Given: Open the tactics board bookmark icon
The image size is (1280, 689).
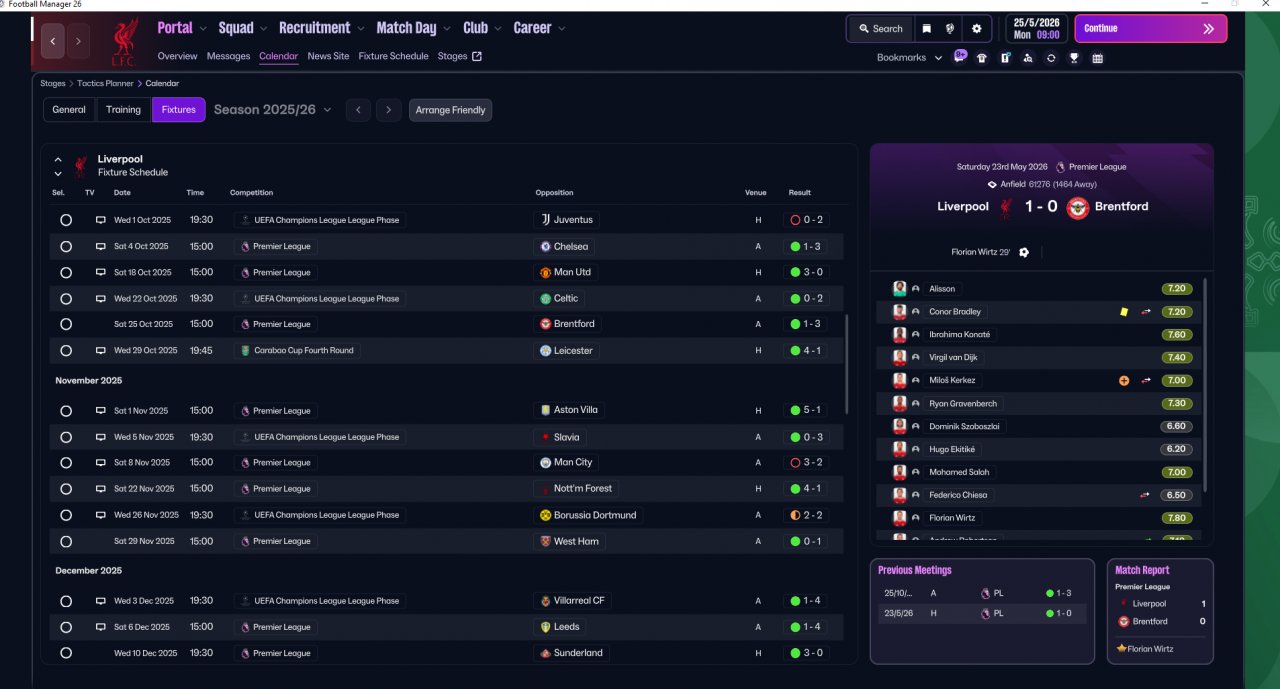Looking at the screenshot, I should click(1005, 58).
